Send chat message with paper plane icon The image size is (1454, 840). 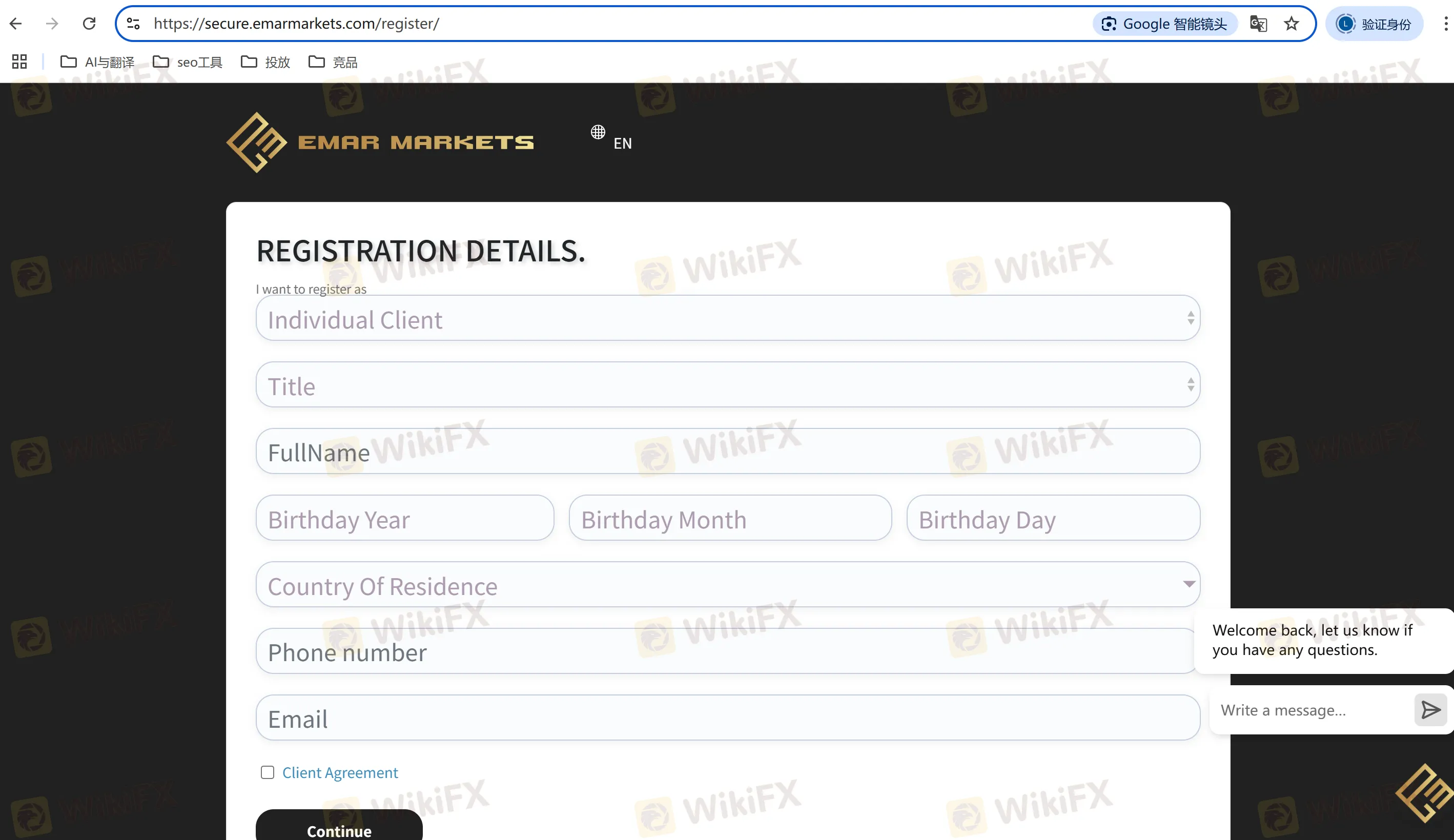(1430, 710)
